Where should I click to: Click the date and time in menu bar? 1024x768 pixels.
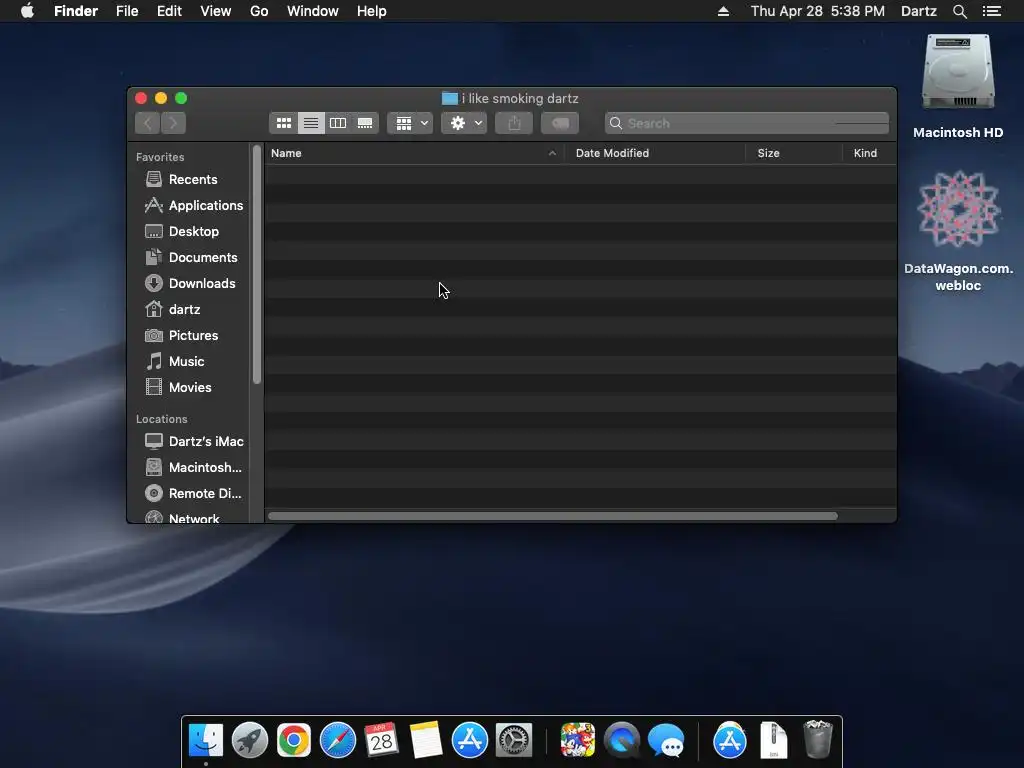[x=818, y=11]
